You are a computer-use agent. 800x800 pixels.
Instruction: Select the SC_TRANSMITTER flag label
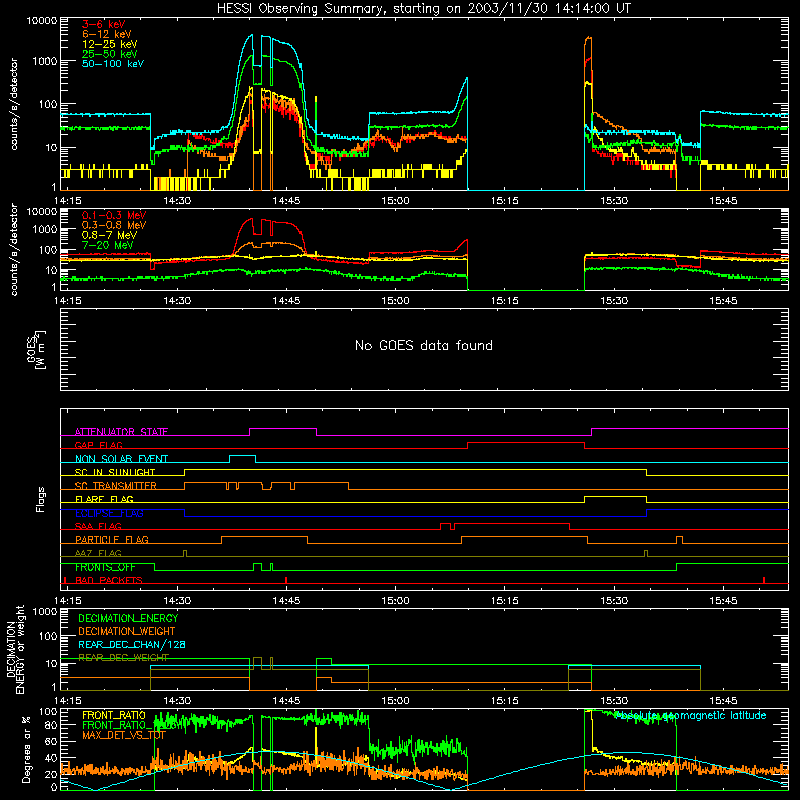click(x=116, y=486)
